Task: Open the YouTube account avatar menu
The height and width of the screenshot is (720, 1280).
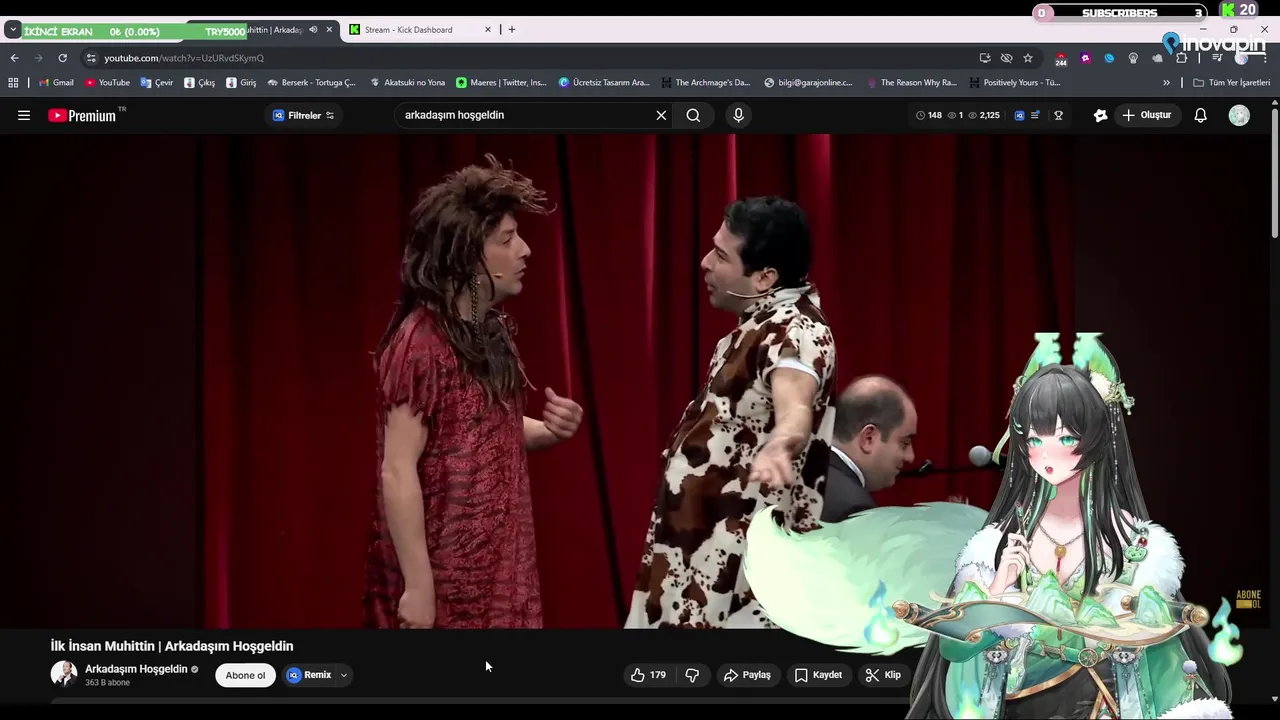Action: 1239,115
